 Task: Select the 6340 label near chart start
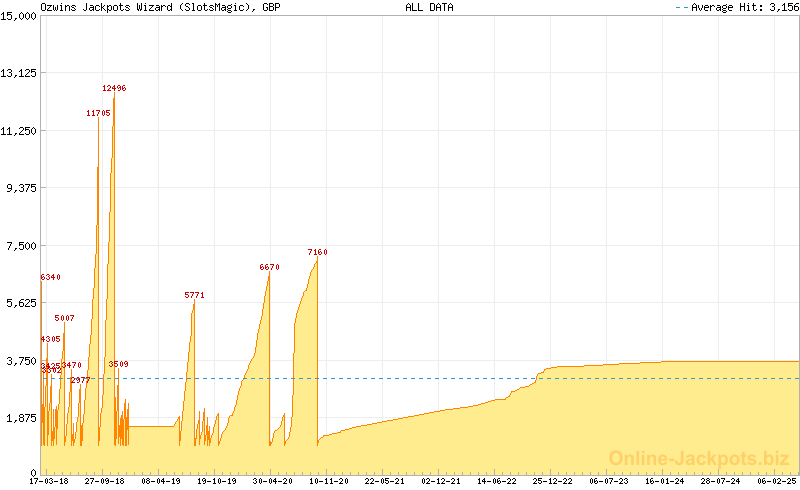pyautogui.click(x=51, y=277)
